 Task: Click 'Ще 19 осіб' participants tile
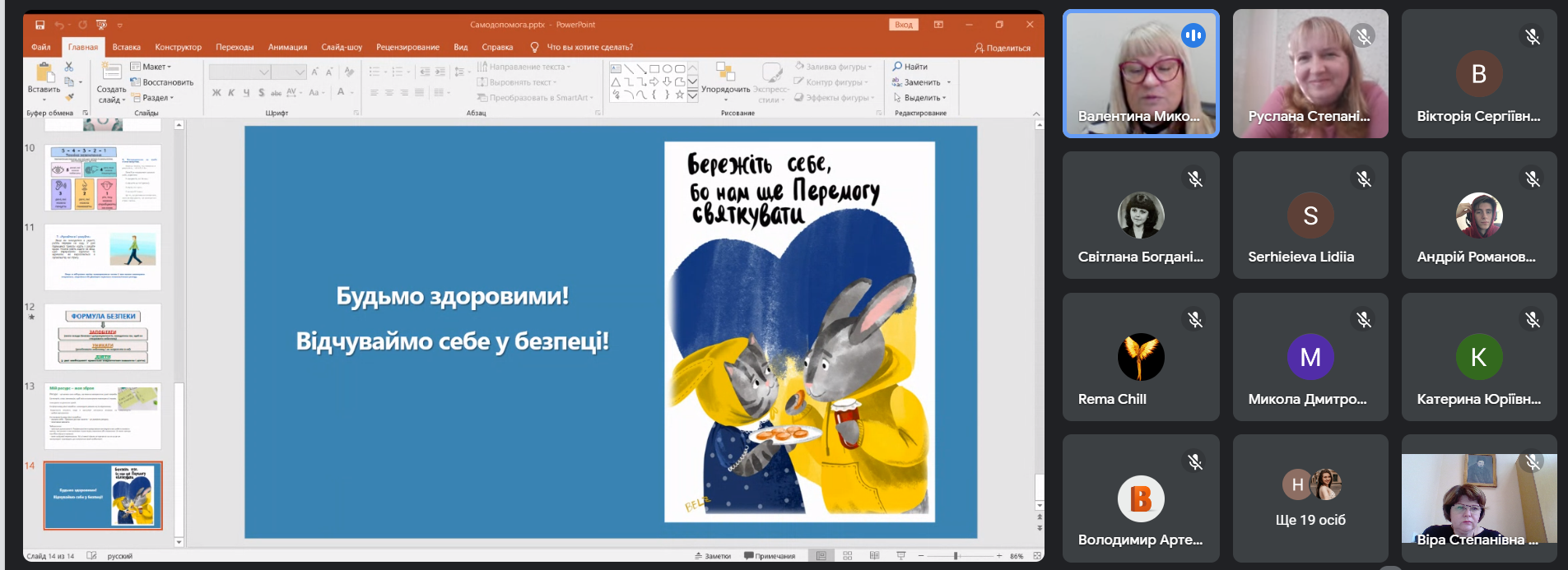click(x=1310, y=498)
